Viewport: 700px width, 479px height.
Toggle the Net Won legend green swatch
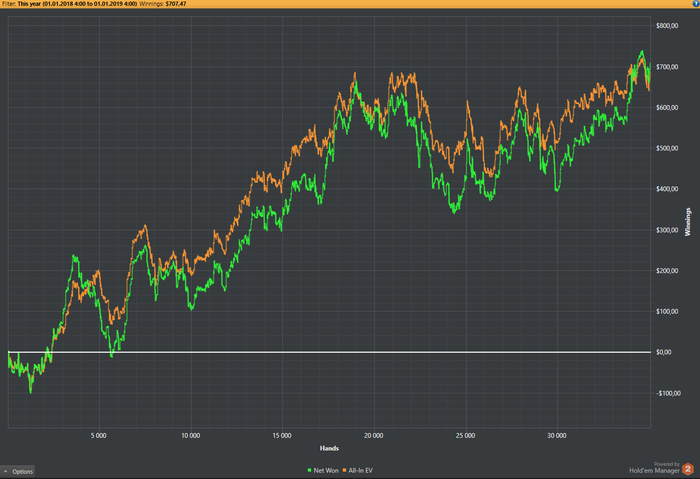pyautogui.click(x=309, y=471)
